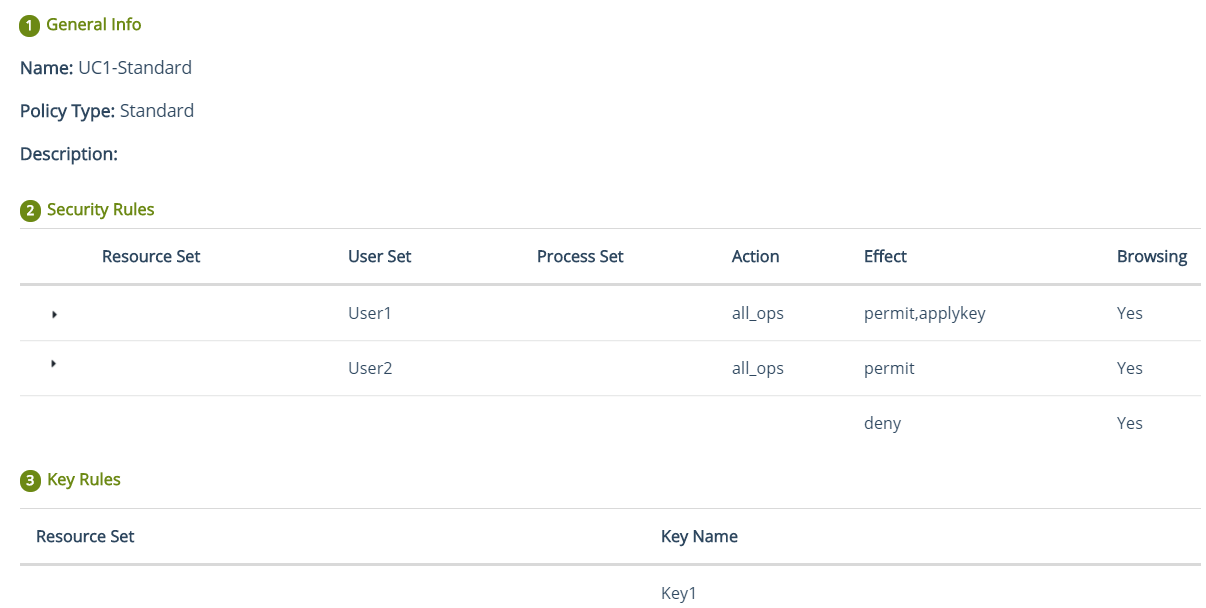
Task: Click the Key Name column header
Action: 699,537
